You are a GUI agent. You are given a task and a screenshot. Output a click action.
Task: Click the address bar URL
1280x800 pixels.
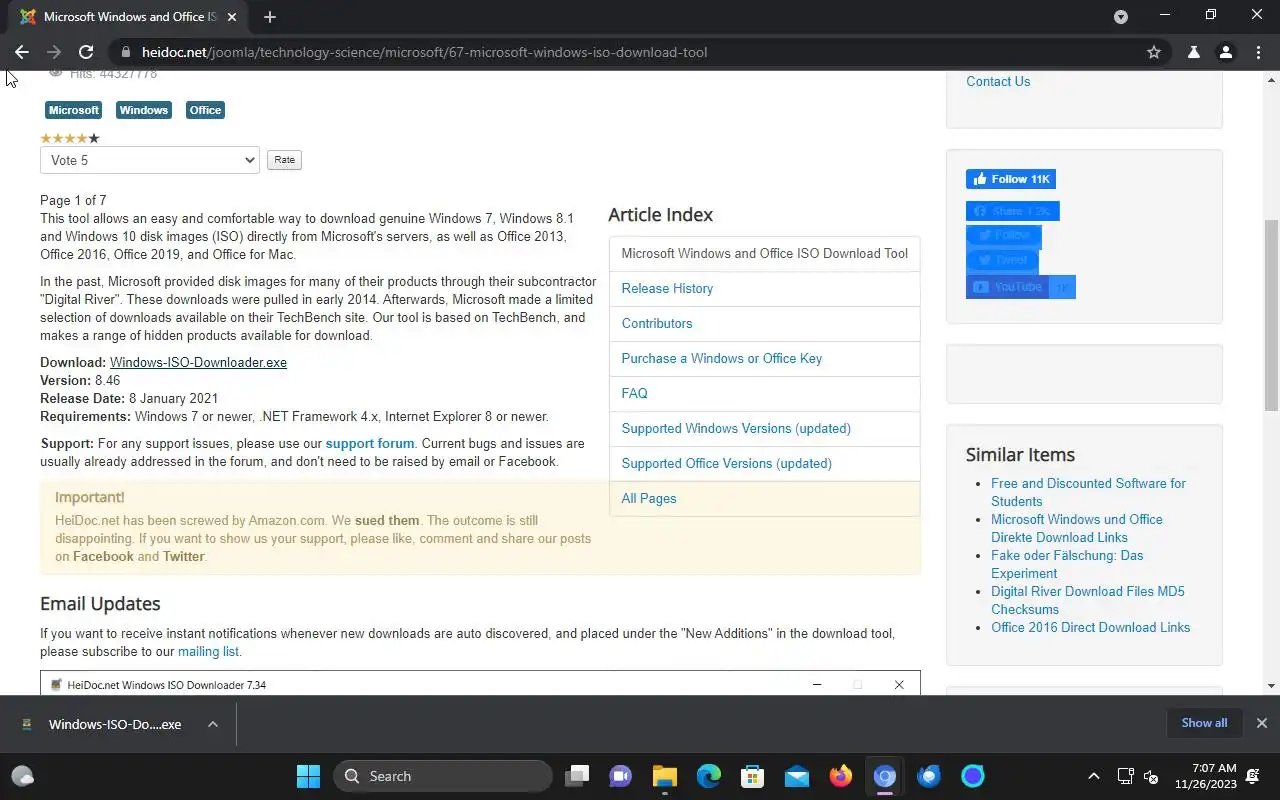(424, 52)
